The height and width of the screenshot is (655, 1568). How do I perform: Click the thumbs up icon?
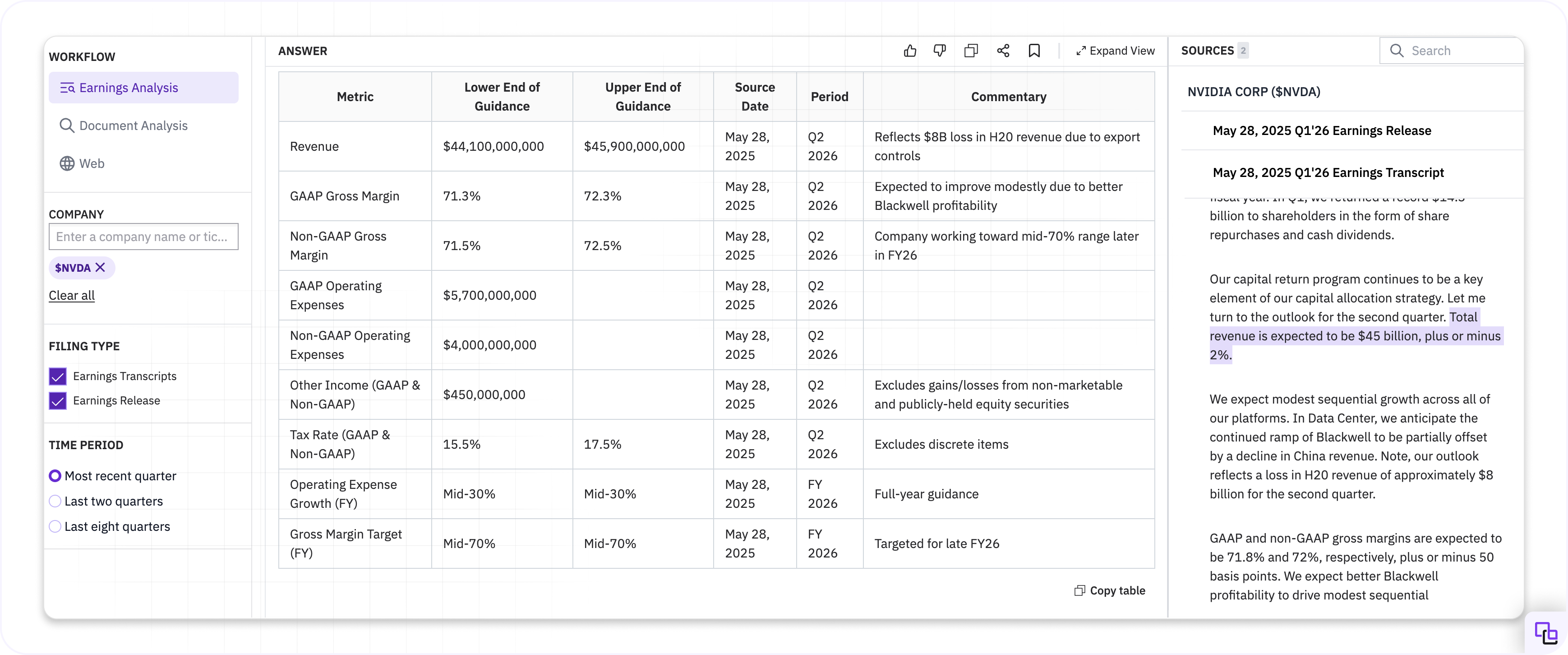pos(909,51)
